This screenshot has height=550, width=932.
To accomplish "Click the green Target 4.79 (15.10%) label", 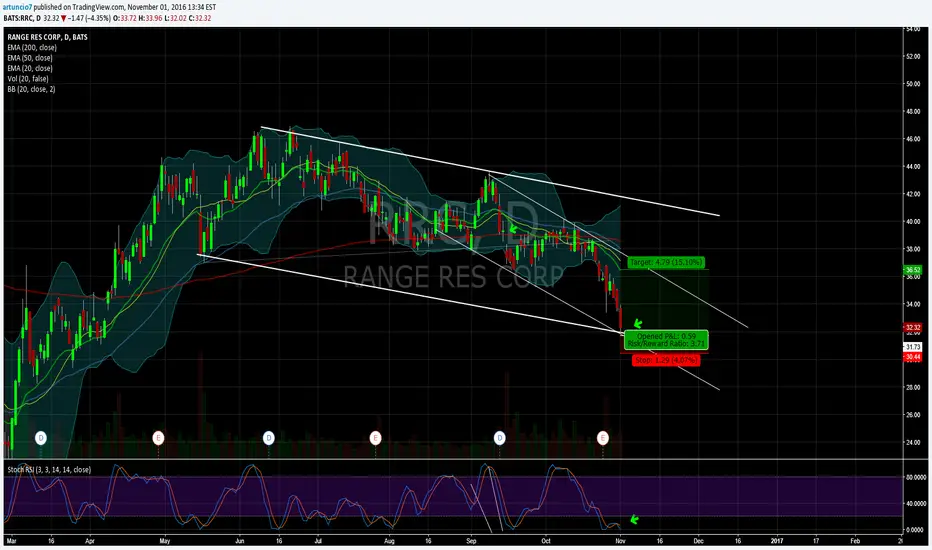I will [666, 262].
